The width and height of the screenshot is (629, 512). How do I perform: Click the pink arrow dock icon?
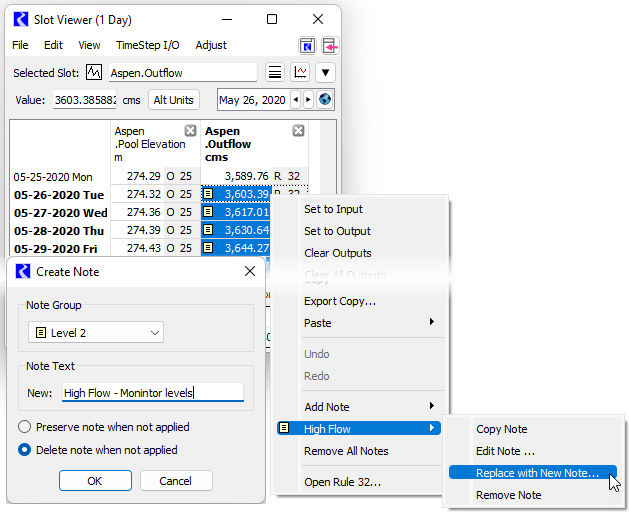pos(329,45)
